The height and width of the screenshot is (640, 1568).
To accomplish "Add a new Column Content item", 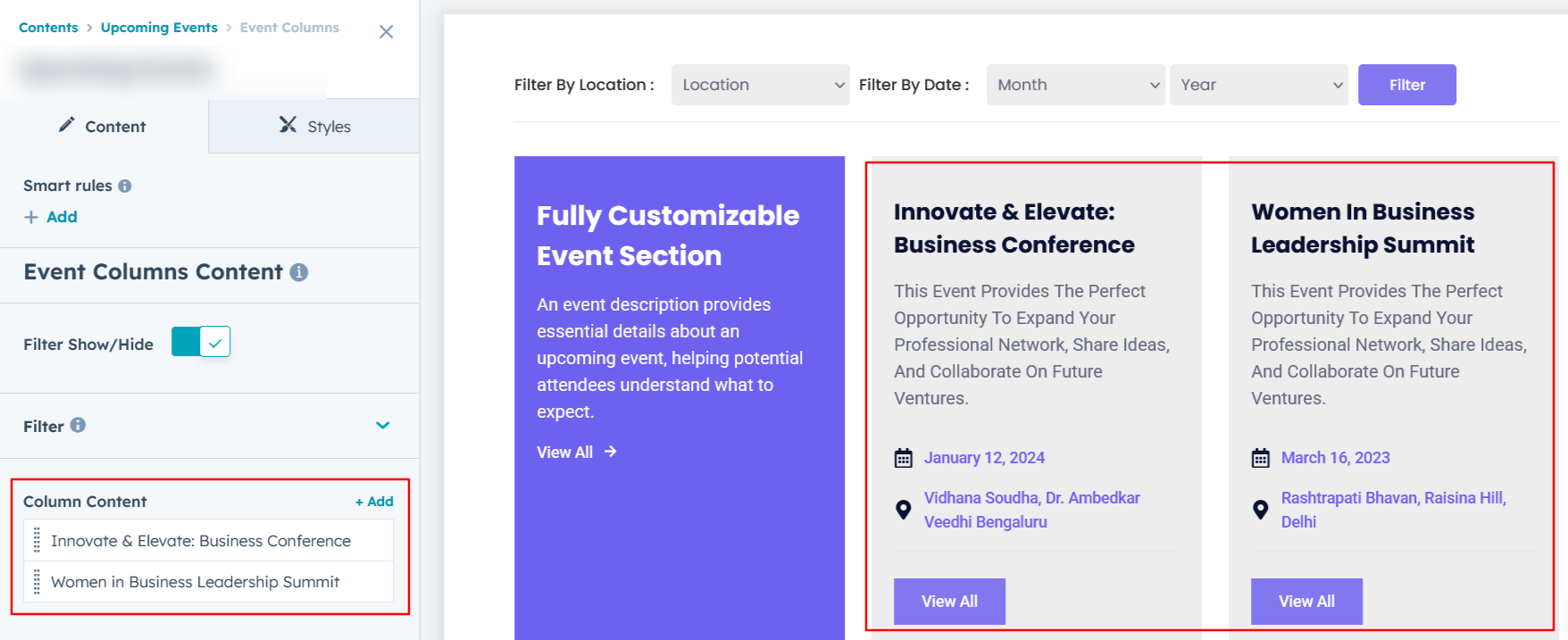I will point(374,502).
